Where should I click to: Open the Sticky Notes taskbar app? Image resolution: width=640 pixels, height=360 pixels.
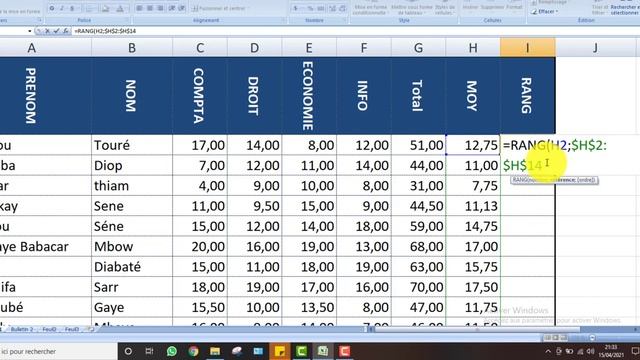coord(280,351)
